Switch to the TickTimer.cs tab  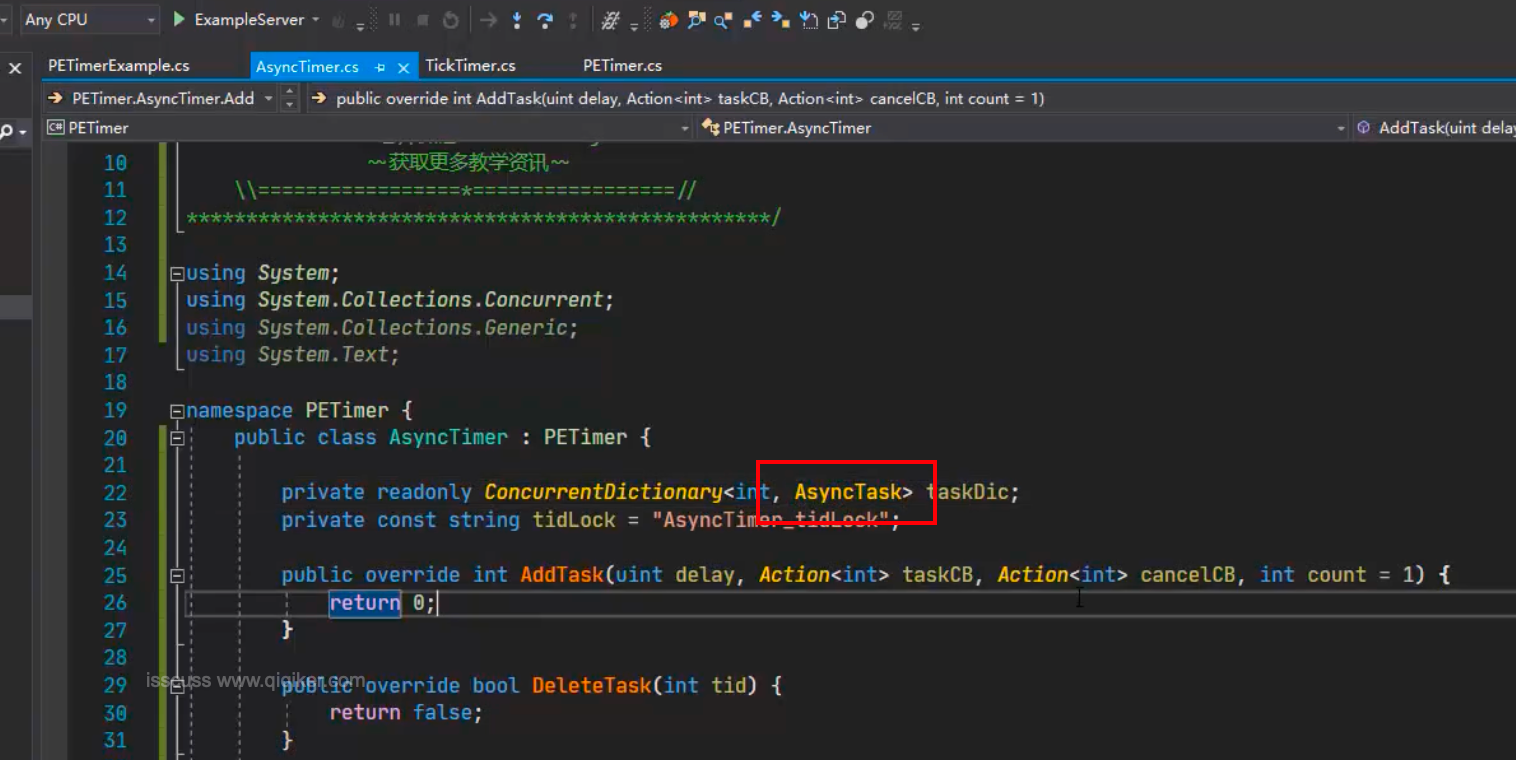coord(470,66)
